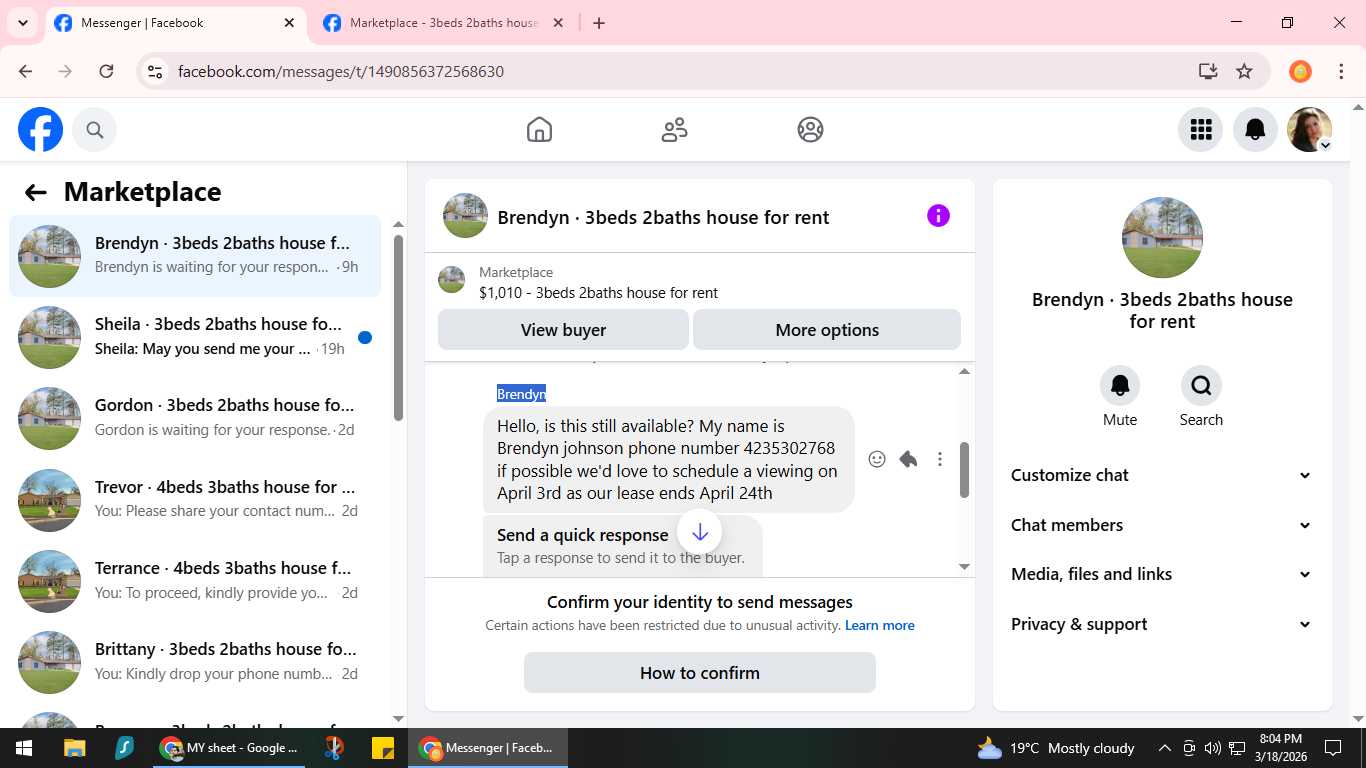Search in conversation with magnifier icon
This screenshot has width=1366, height=768.
tap(1201, 385)
